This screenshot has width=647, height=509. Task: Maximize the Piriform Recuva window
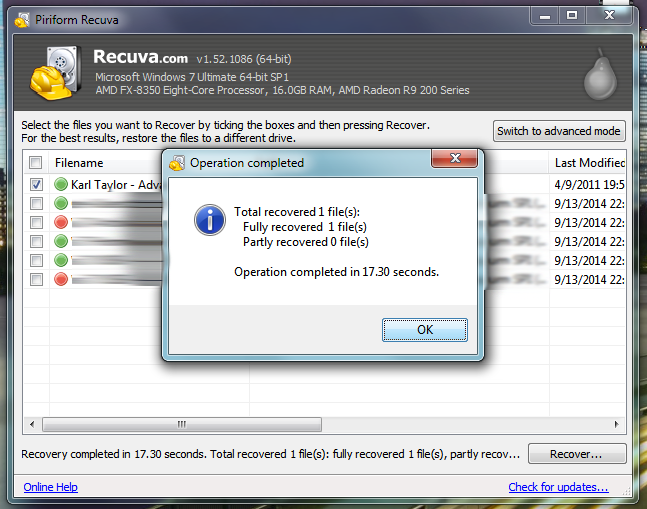(x=572, y=16)
